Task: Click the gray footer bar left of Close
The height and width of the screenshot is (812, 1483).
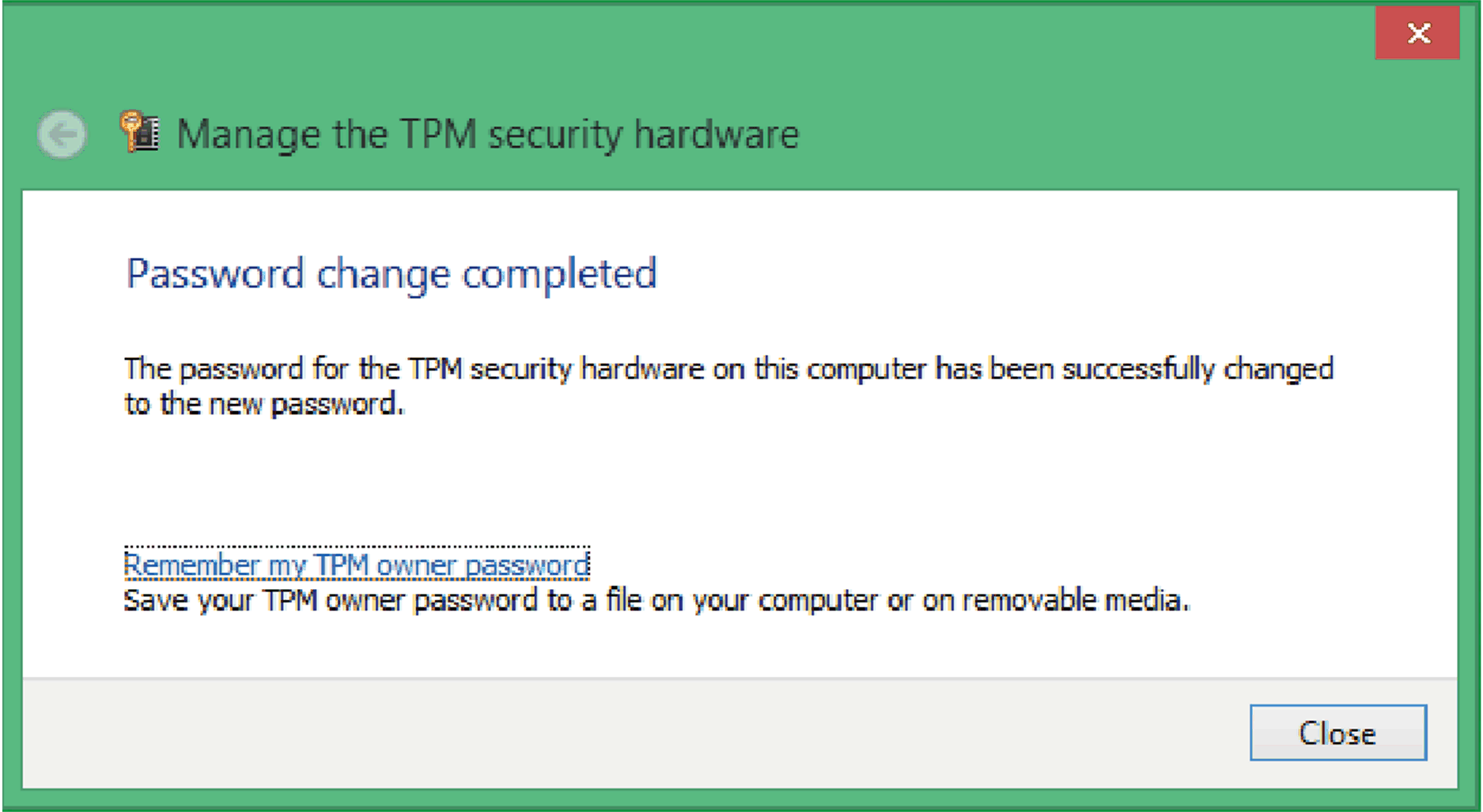Action: [x=633, y=733]
